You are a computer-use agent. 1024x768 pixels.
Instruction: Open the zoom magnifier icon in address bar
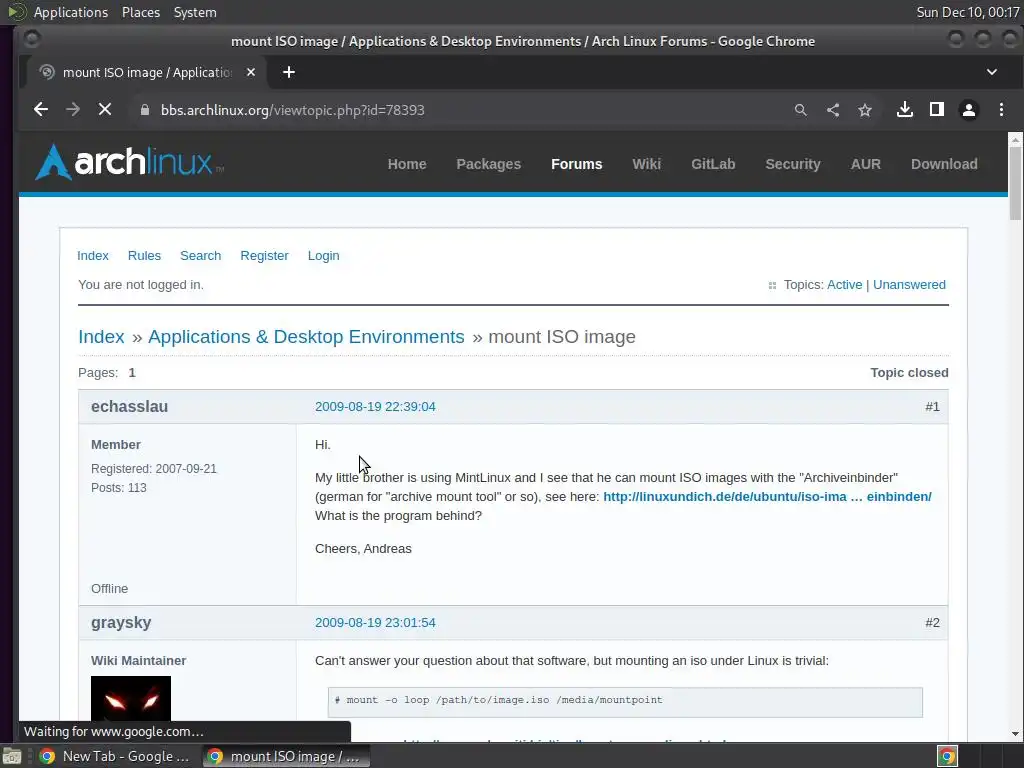point(801,110)
